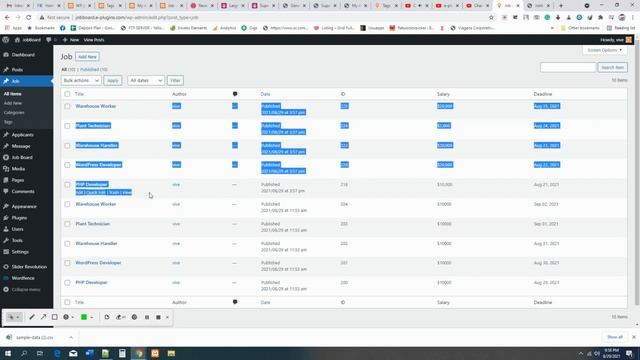Expand sample-data download options chevron
Image resolution: width=640 pixels, height=360 pixels.
[x=71, y=337]
